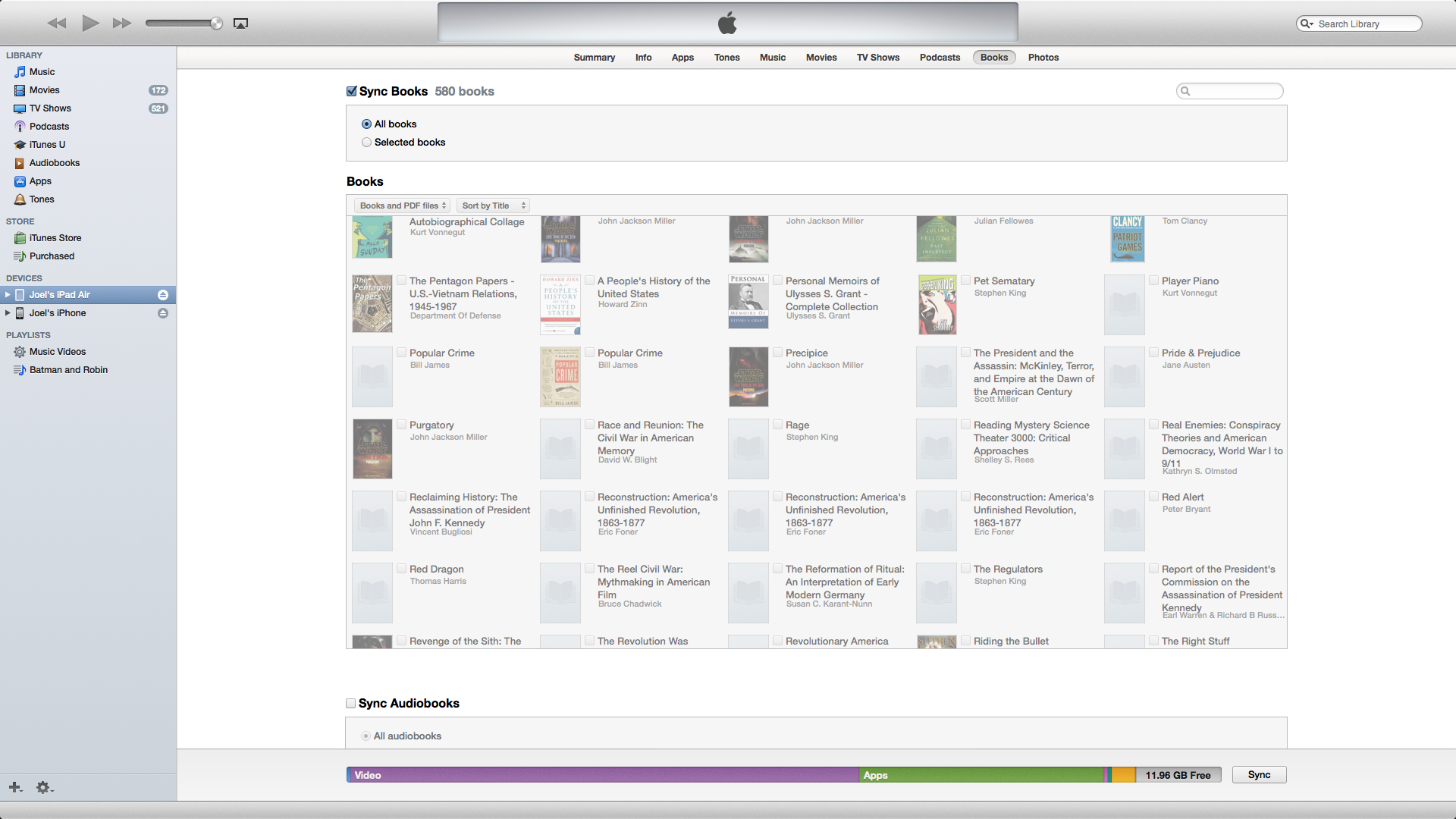Check A People's History checkbox
This screenshot has width=1456, height=819.
[589, 281]
